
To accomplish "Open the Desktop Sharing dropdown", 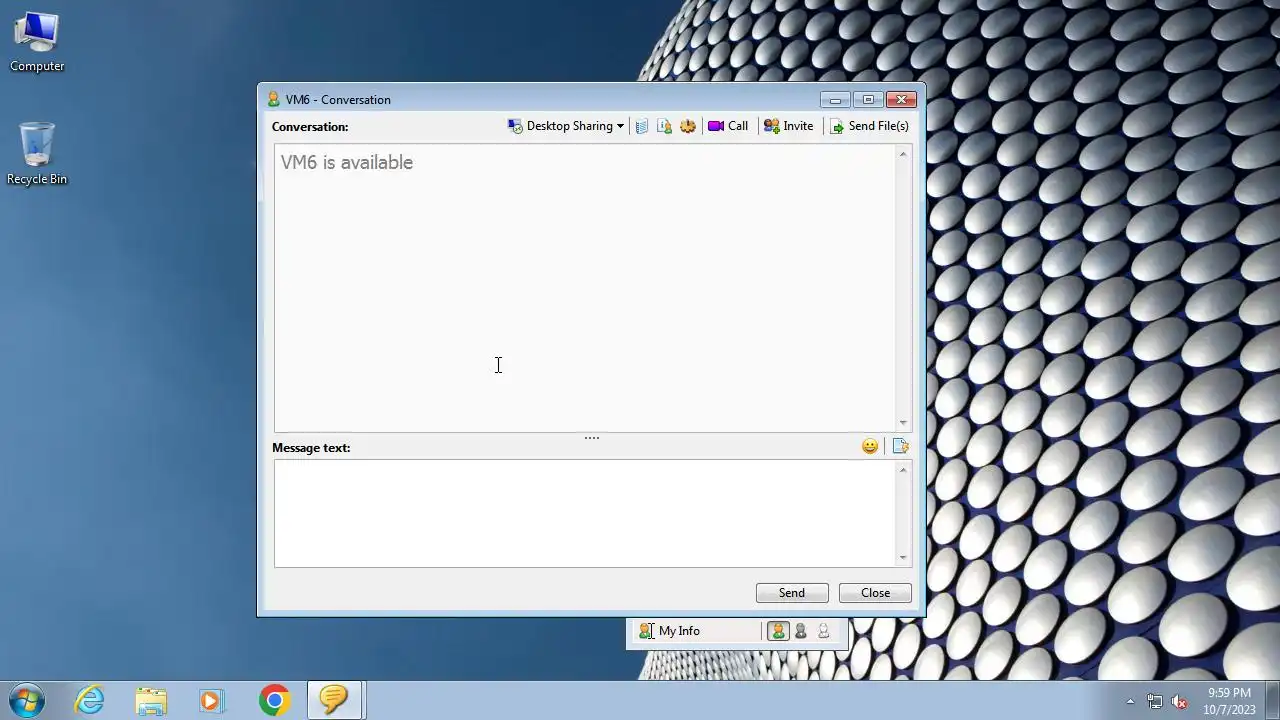I will [566, 126].
